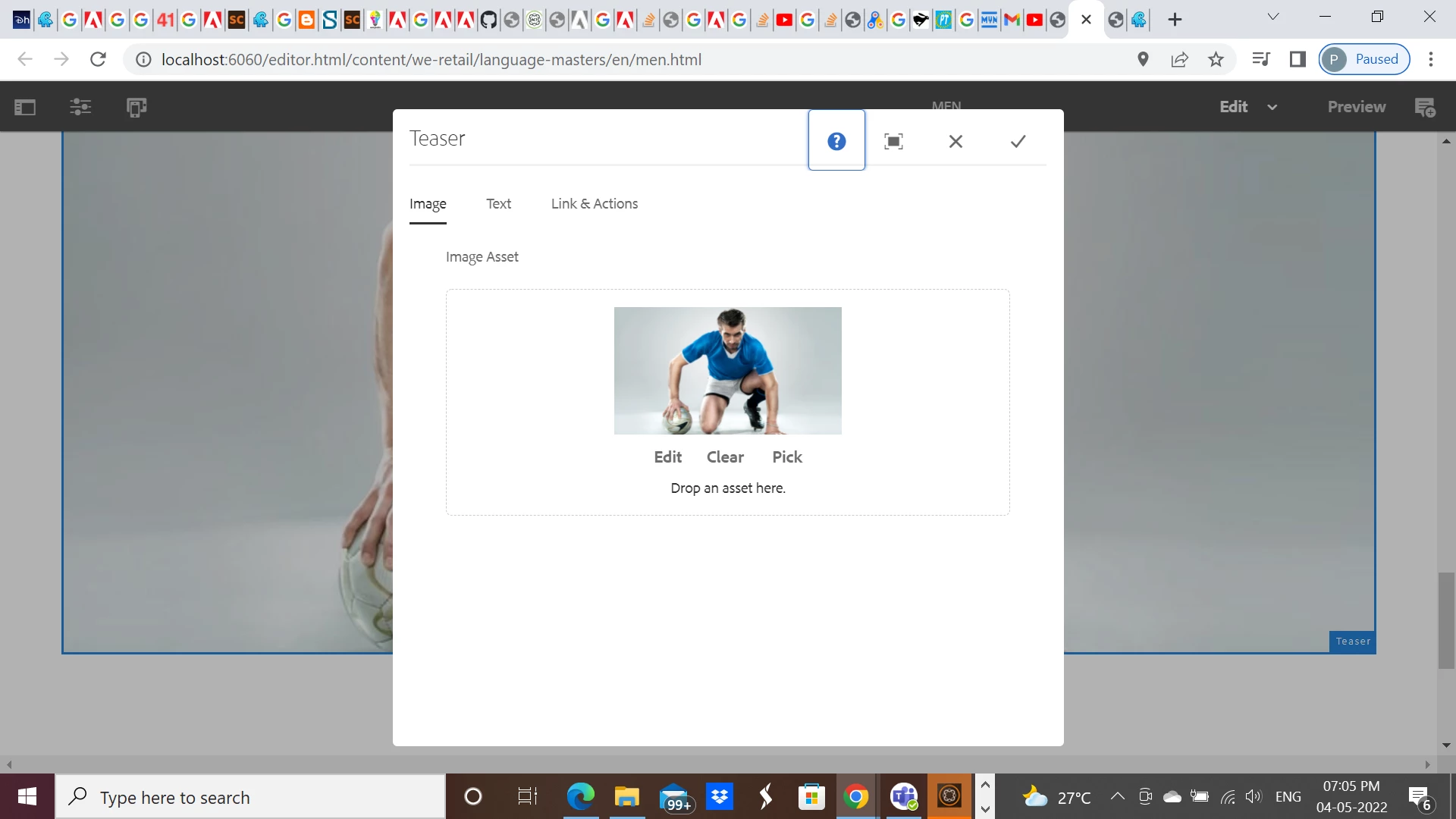
Task: Open the page information sliders icon
Action: pos(80,107)
